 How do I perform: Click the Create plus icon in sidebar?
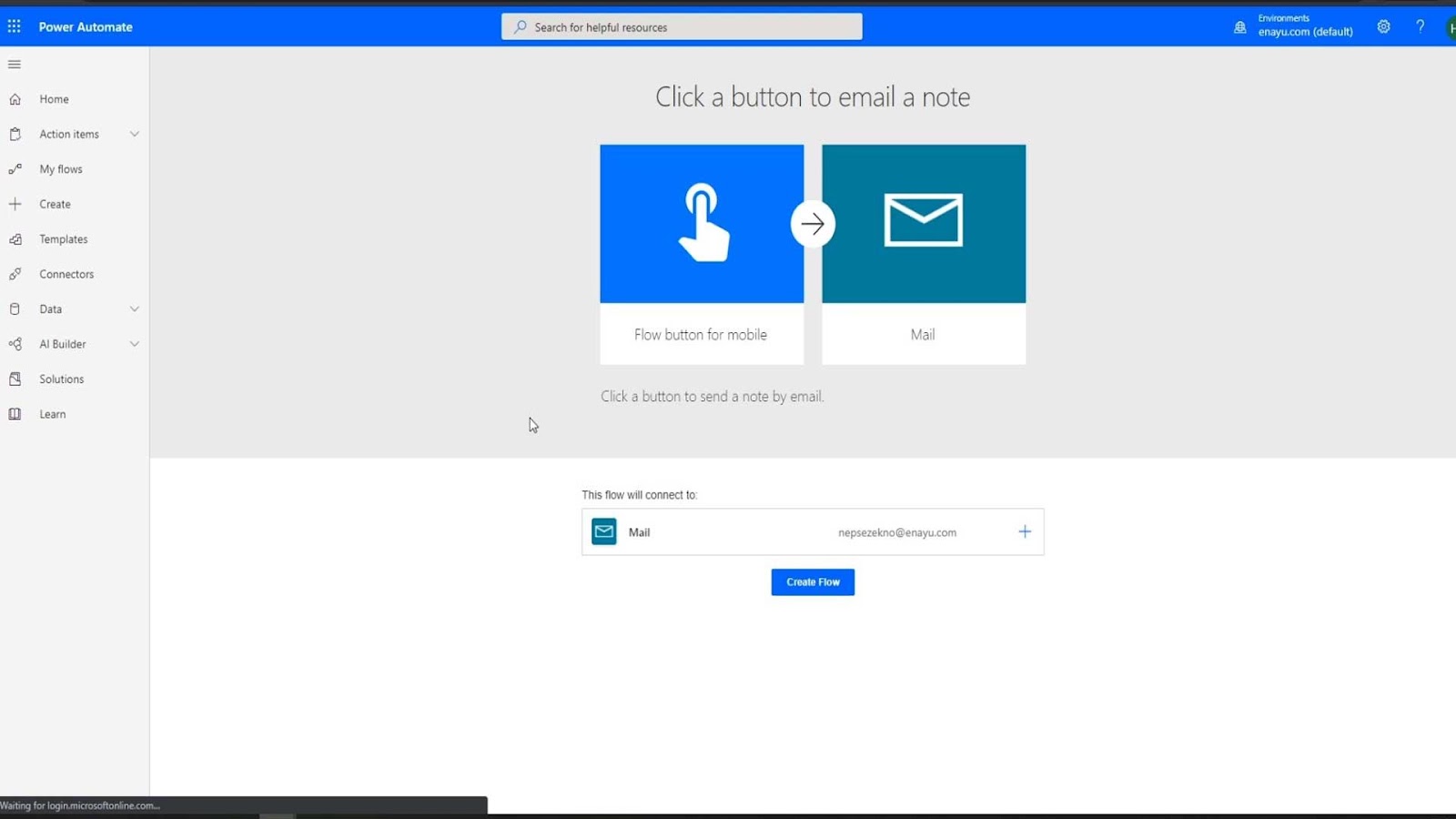[15, 204]
